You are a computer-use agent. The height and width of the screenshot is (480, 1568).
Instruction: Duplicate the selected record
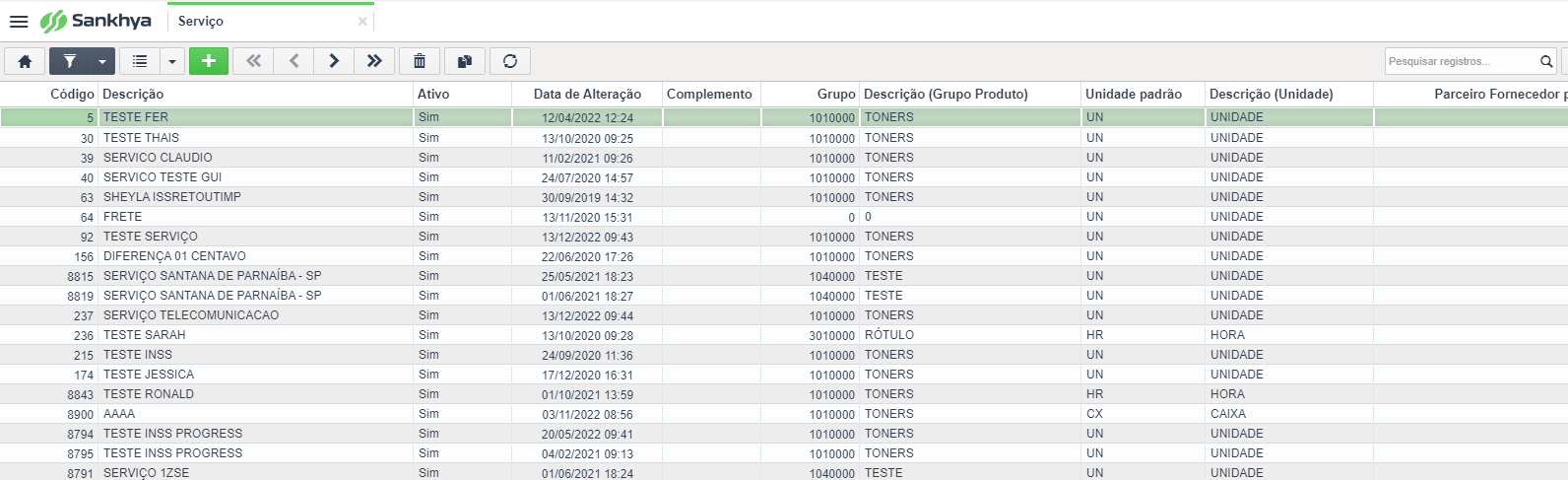pos(465,61)
